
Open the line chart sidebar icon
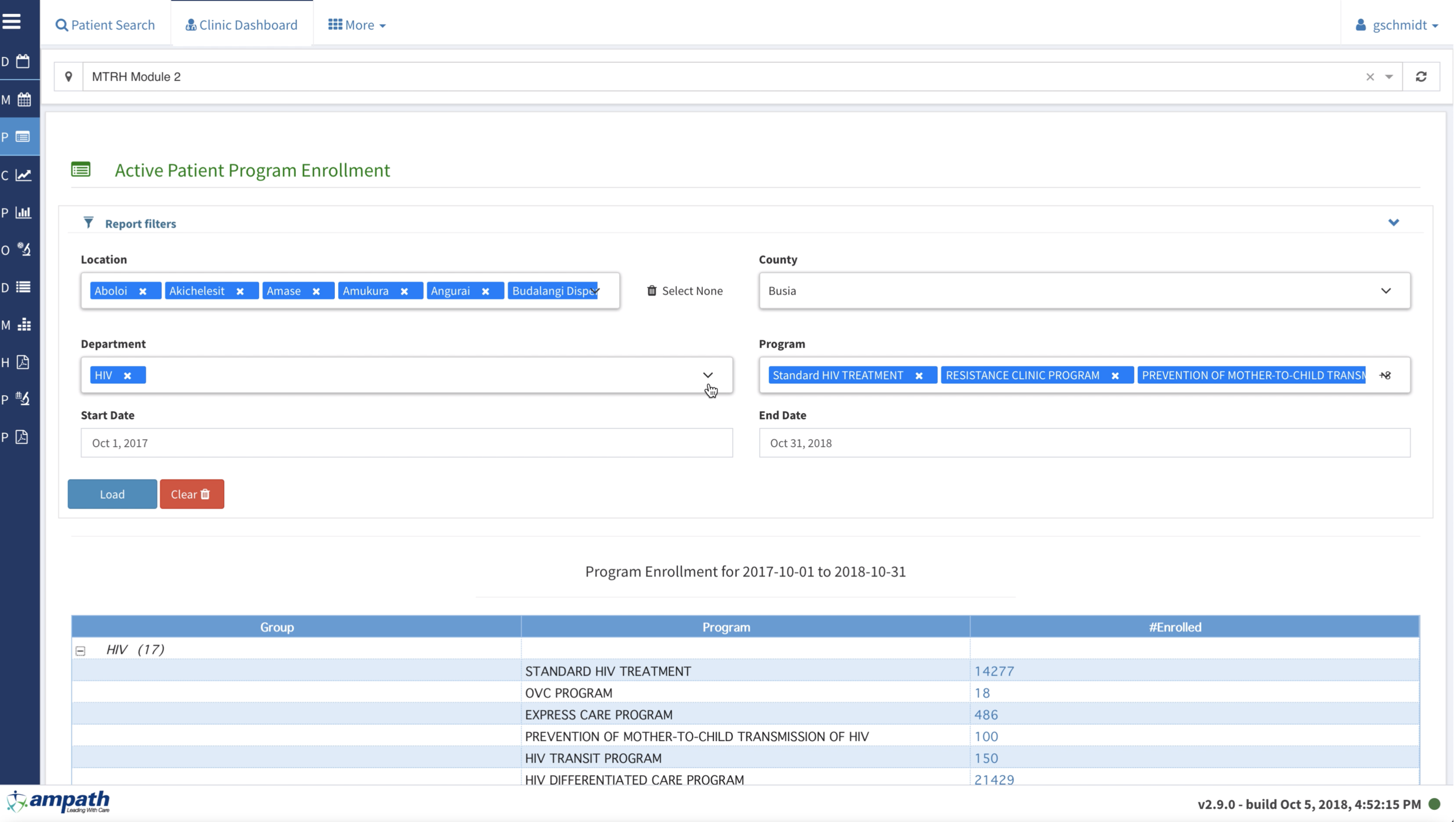(23, 175)
